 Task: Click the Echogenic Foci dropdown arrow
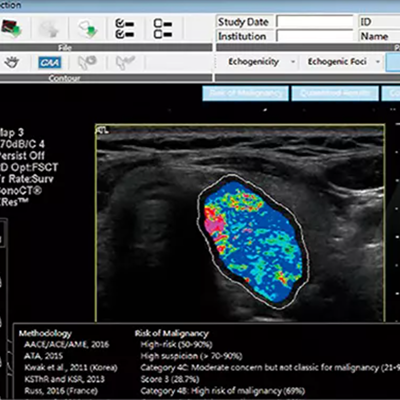(x=378, y=62)
